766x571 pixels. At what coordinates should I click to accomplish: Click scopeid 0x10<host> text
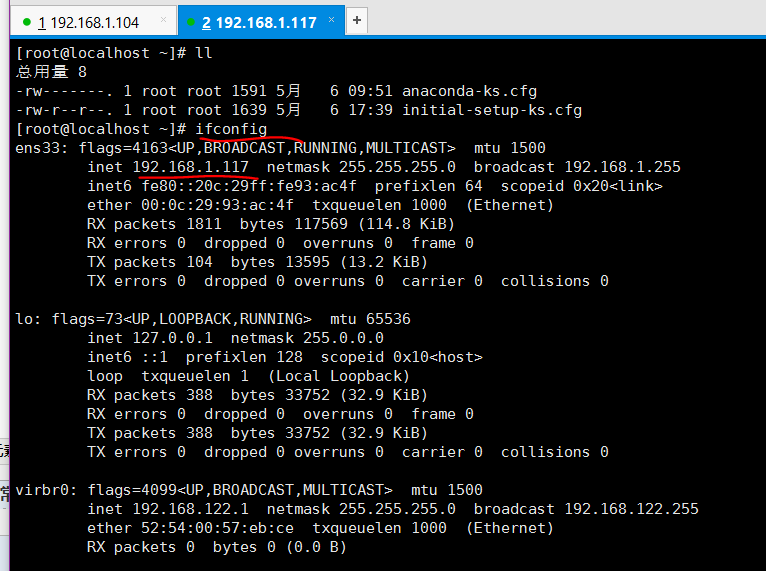coord(402,357)
